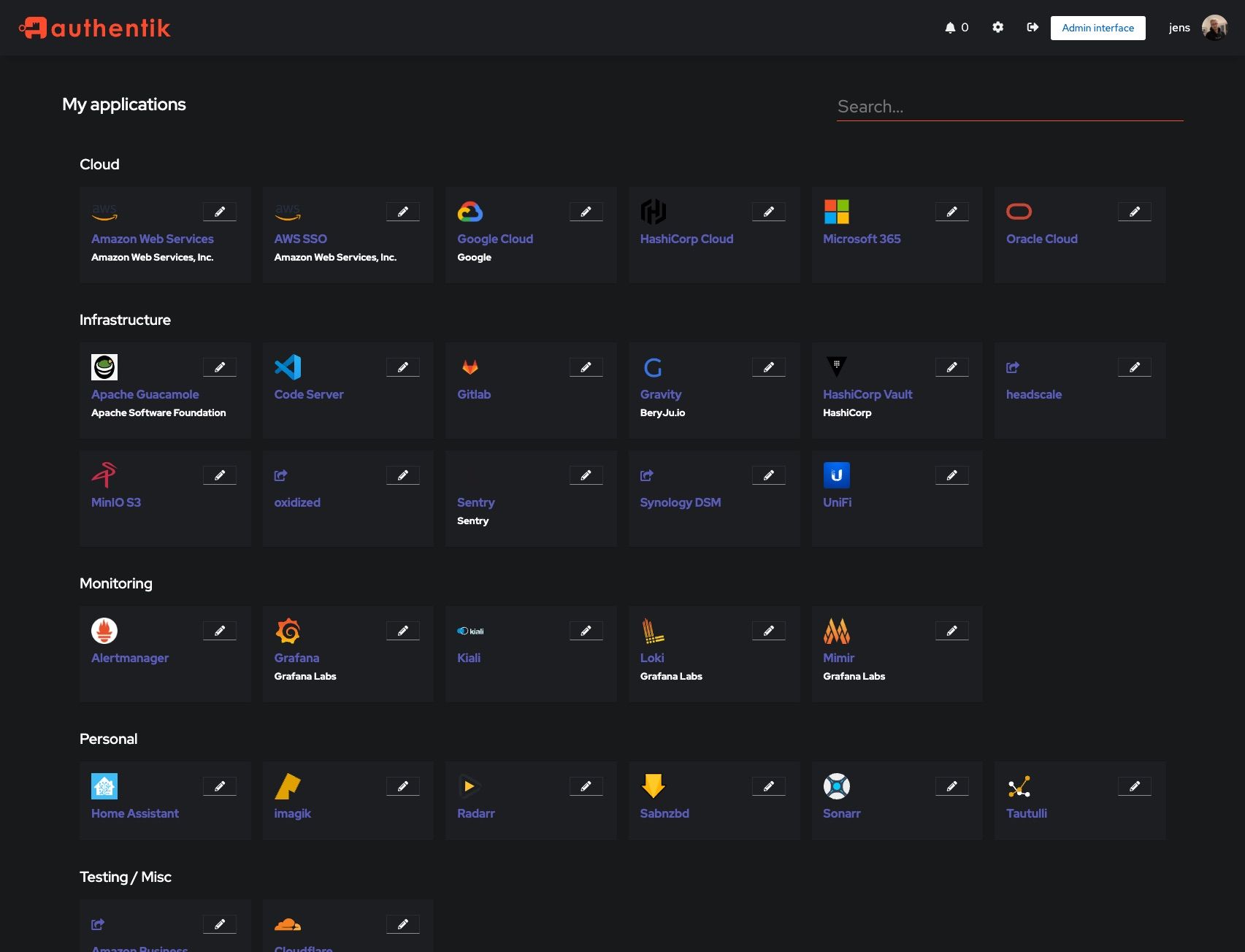The height and width of the screenshot is (952, 1245).
Task: Click the UniFi logo icon
Action: coord(836,475)
